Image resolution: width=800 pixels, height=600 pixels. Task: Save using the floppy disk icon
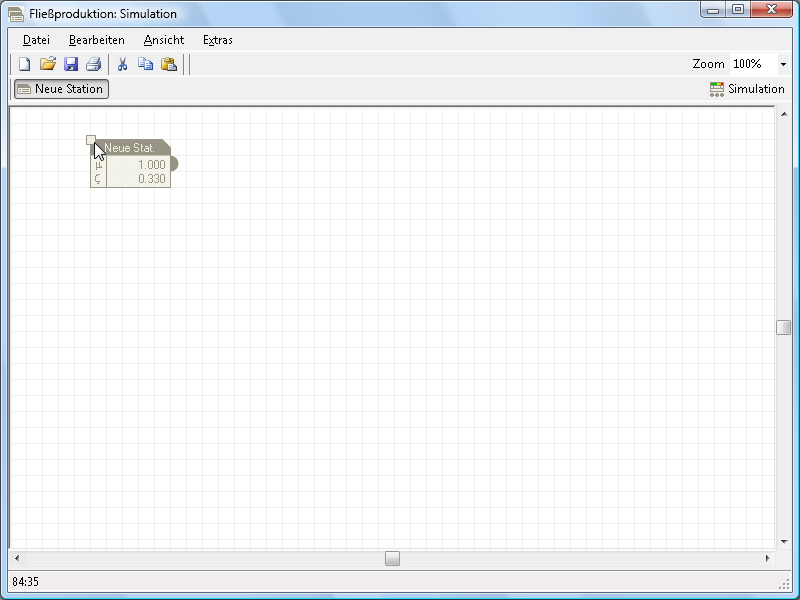click(70, 64)
